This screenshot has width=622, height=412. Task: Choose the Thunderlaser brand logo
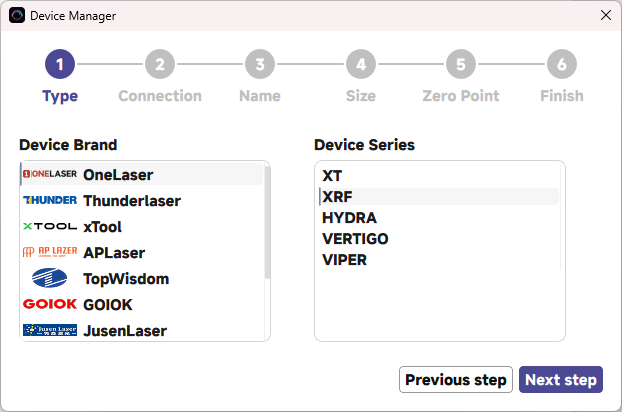coord(50,200)
